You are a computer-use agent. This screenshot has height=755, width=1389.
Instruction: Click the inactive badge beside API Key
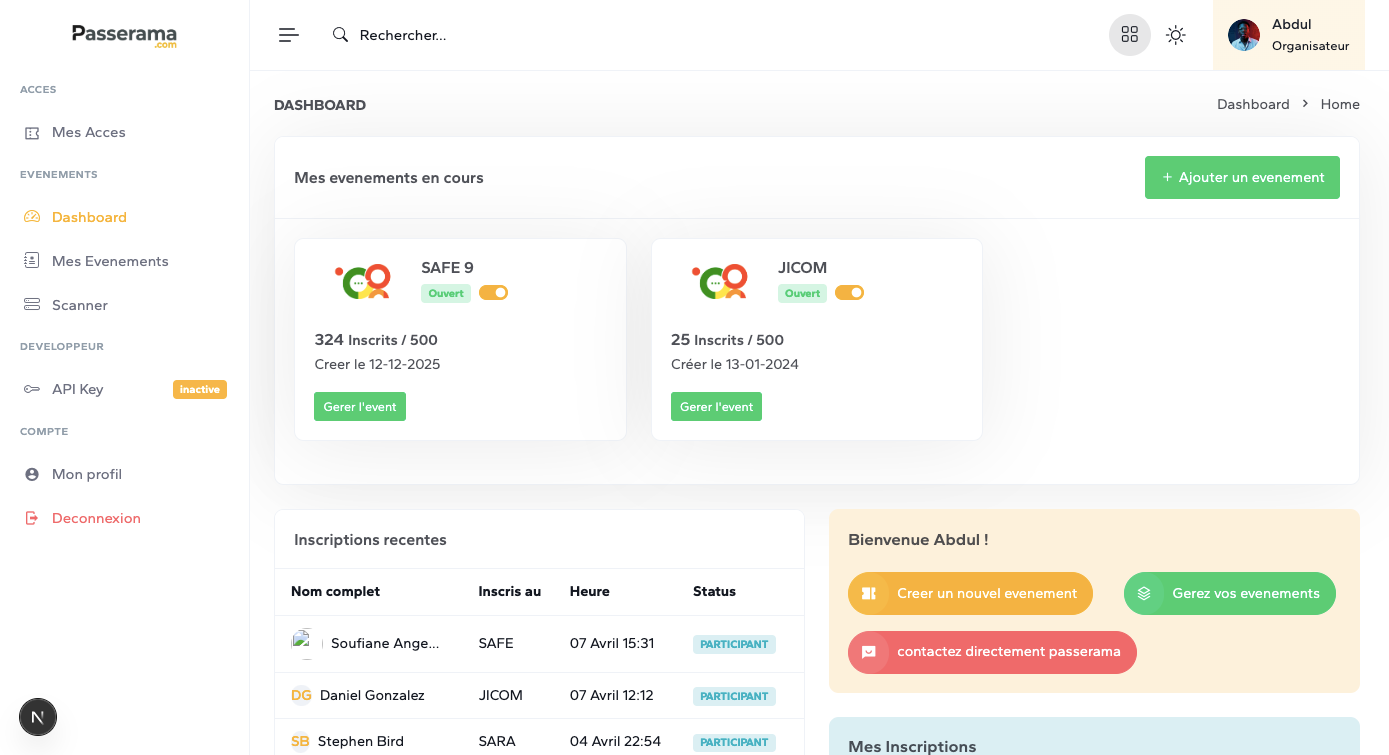click(x=200, y=389)
